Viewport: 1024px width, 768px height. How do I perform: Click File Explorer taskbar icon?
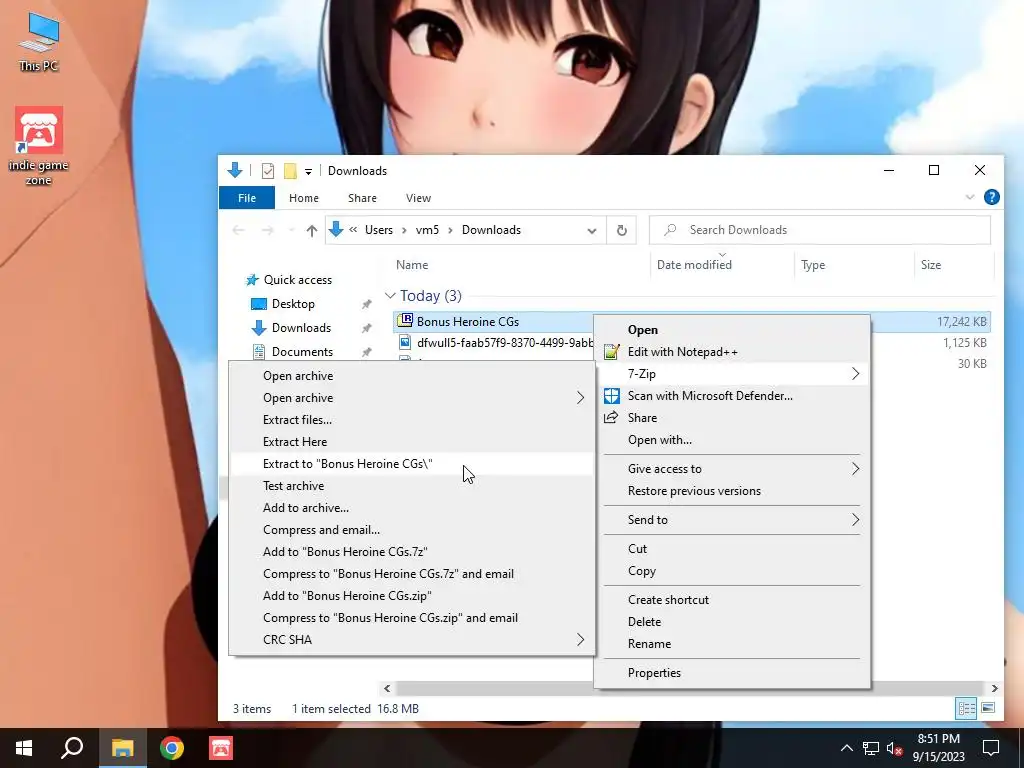click(122, 748)
